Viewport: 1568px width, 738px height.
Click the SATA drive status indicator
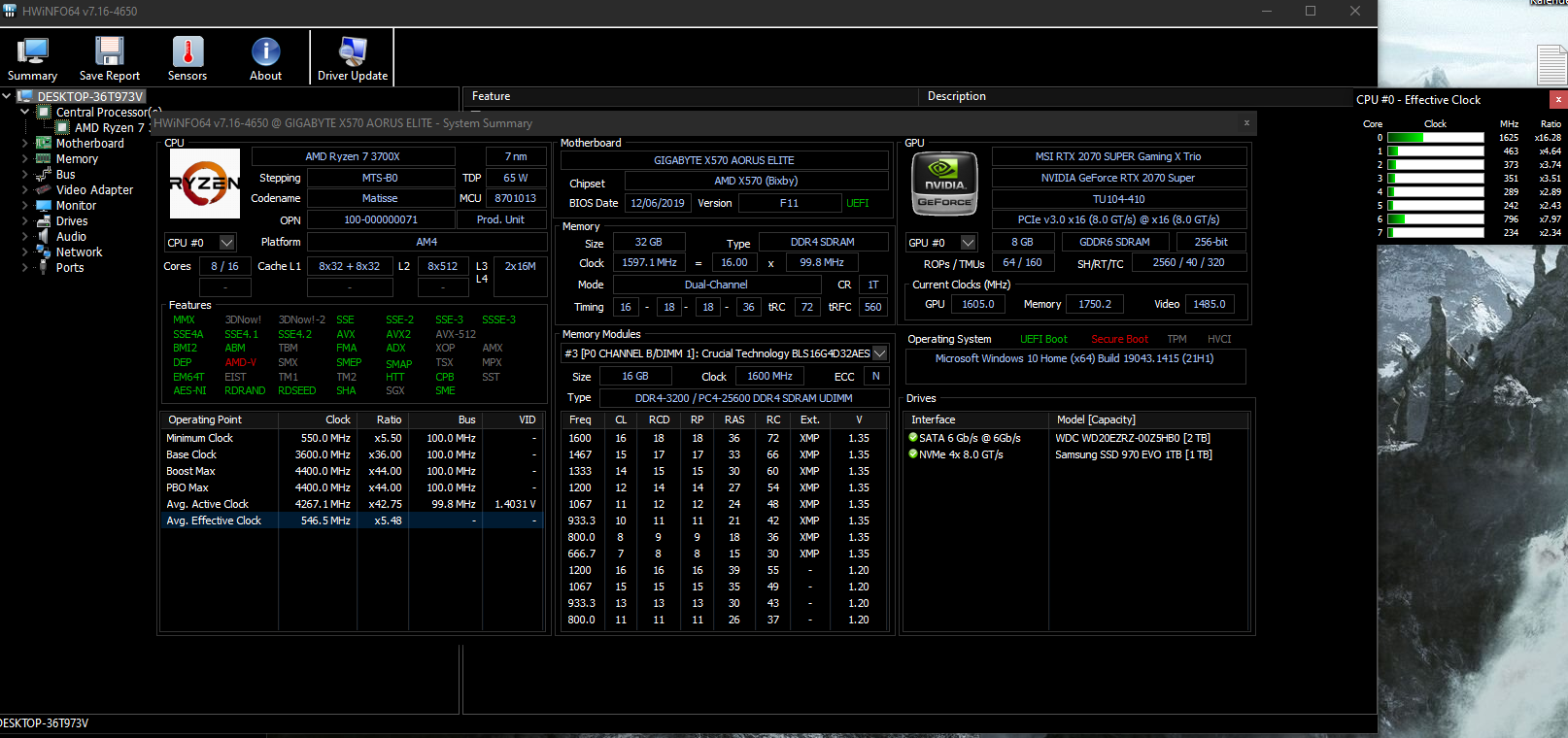point(913,437)
